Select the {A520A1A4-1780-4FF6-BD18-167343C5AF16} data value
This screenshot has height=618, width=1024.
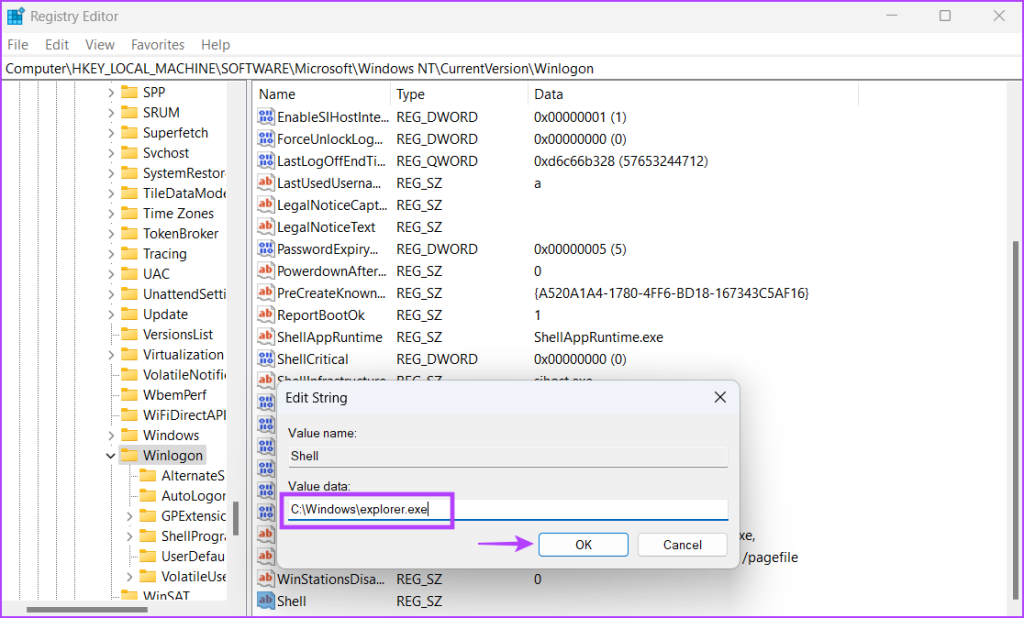point(671,293)
